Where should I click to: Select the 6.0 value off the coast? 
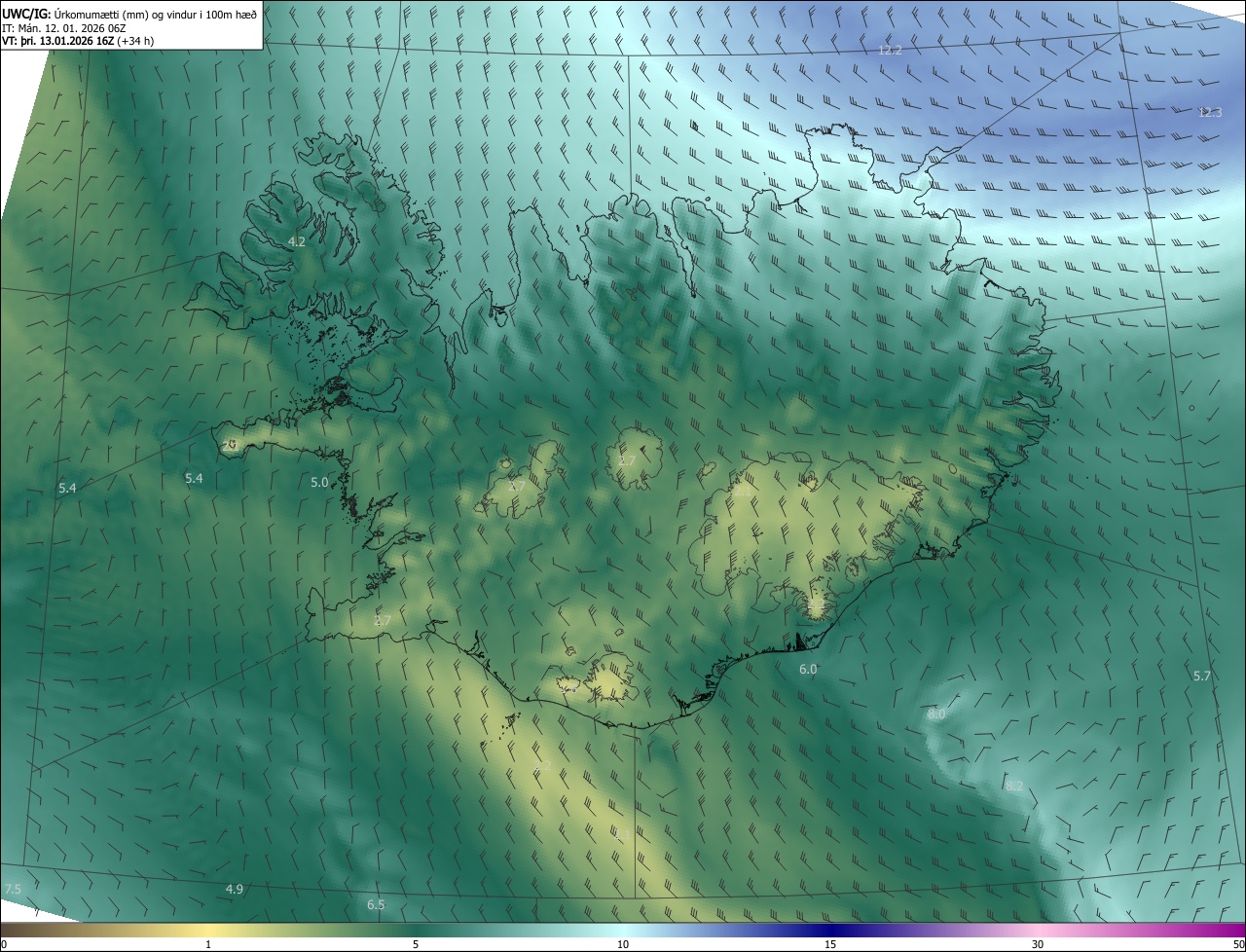[808, 669]
